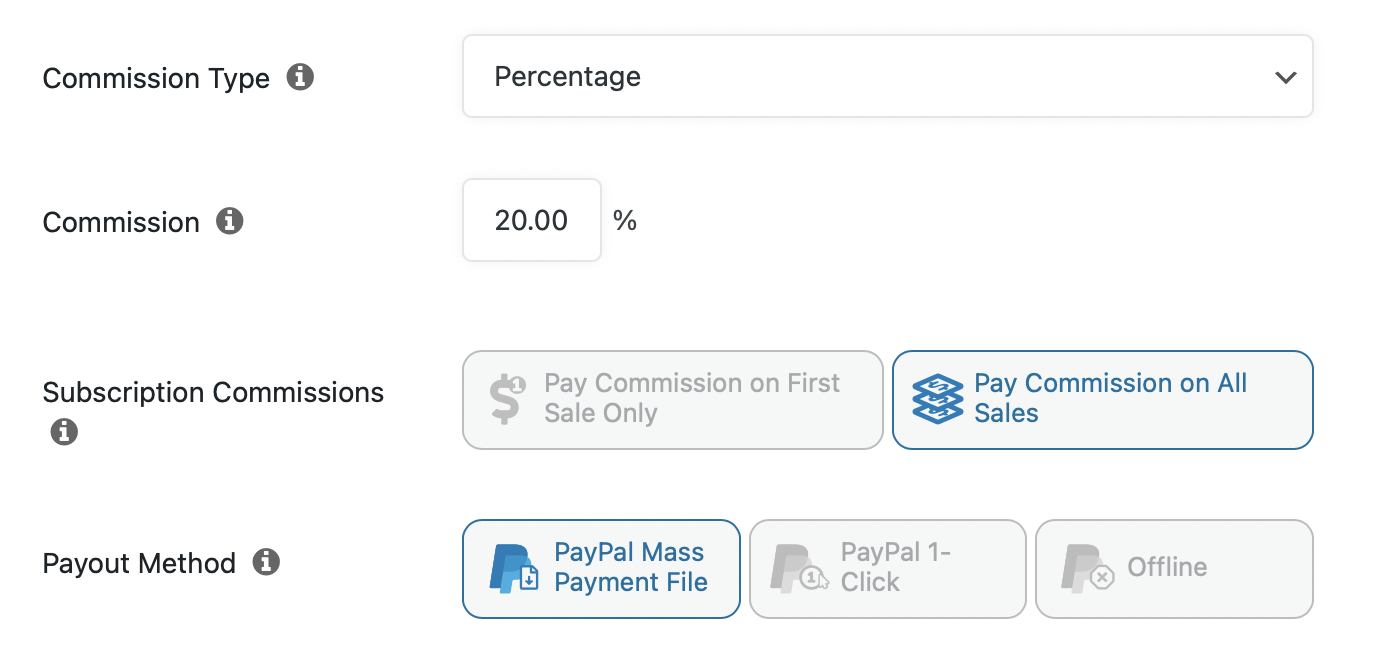Click the Commission Type dropdown chevron

click(x=1286, y=76)
